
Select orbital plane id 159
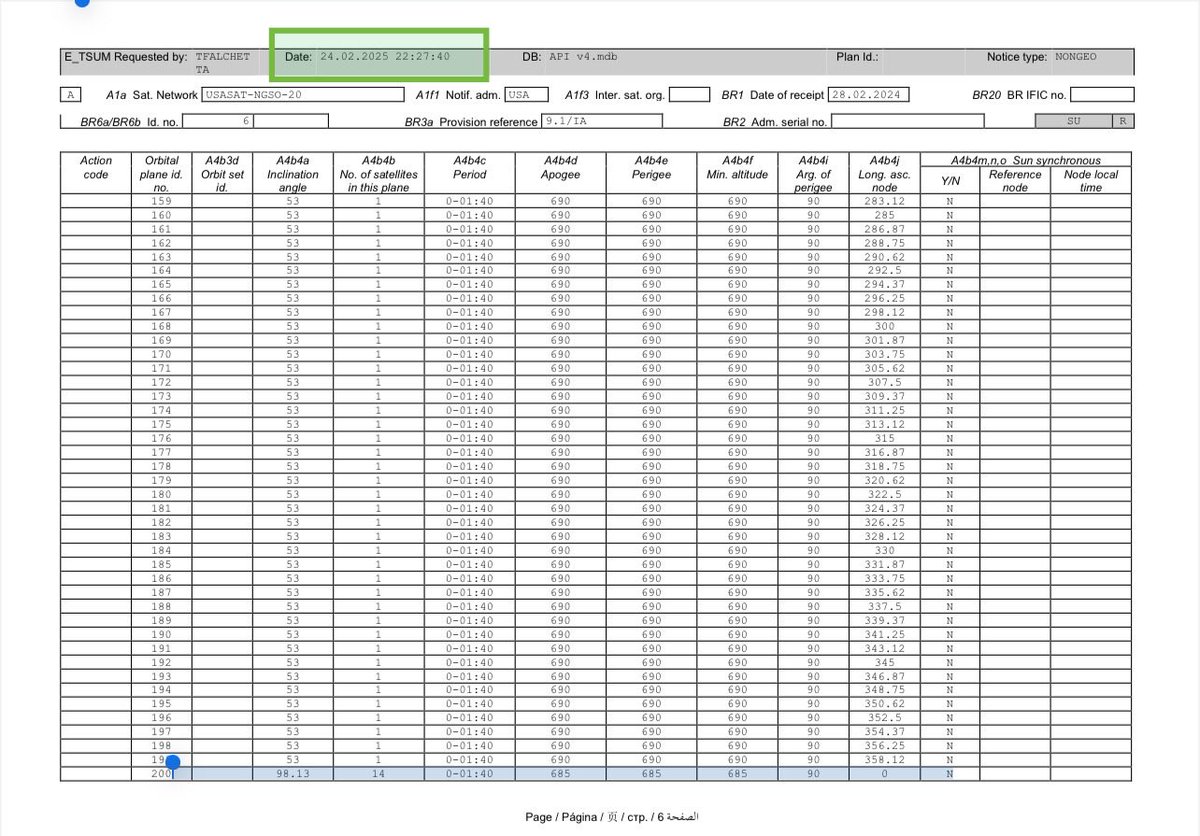click(x=161, y=201)
